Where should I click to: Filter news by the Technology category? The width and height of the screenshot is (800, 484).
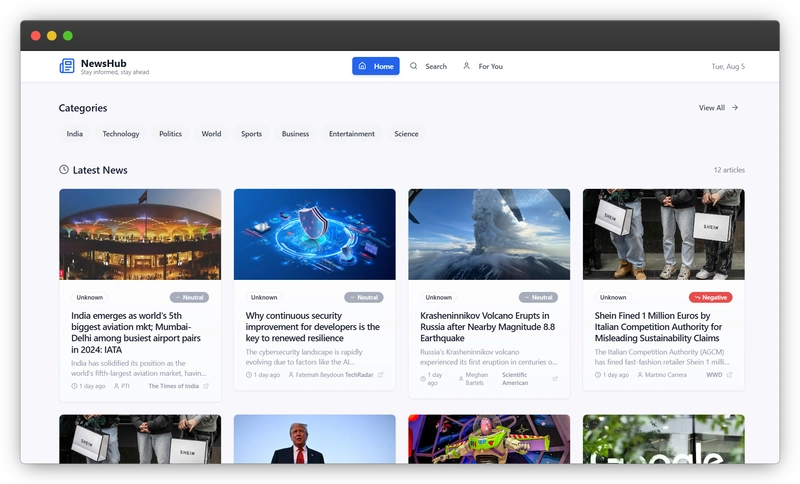(x=121, y=133)
